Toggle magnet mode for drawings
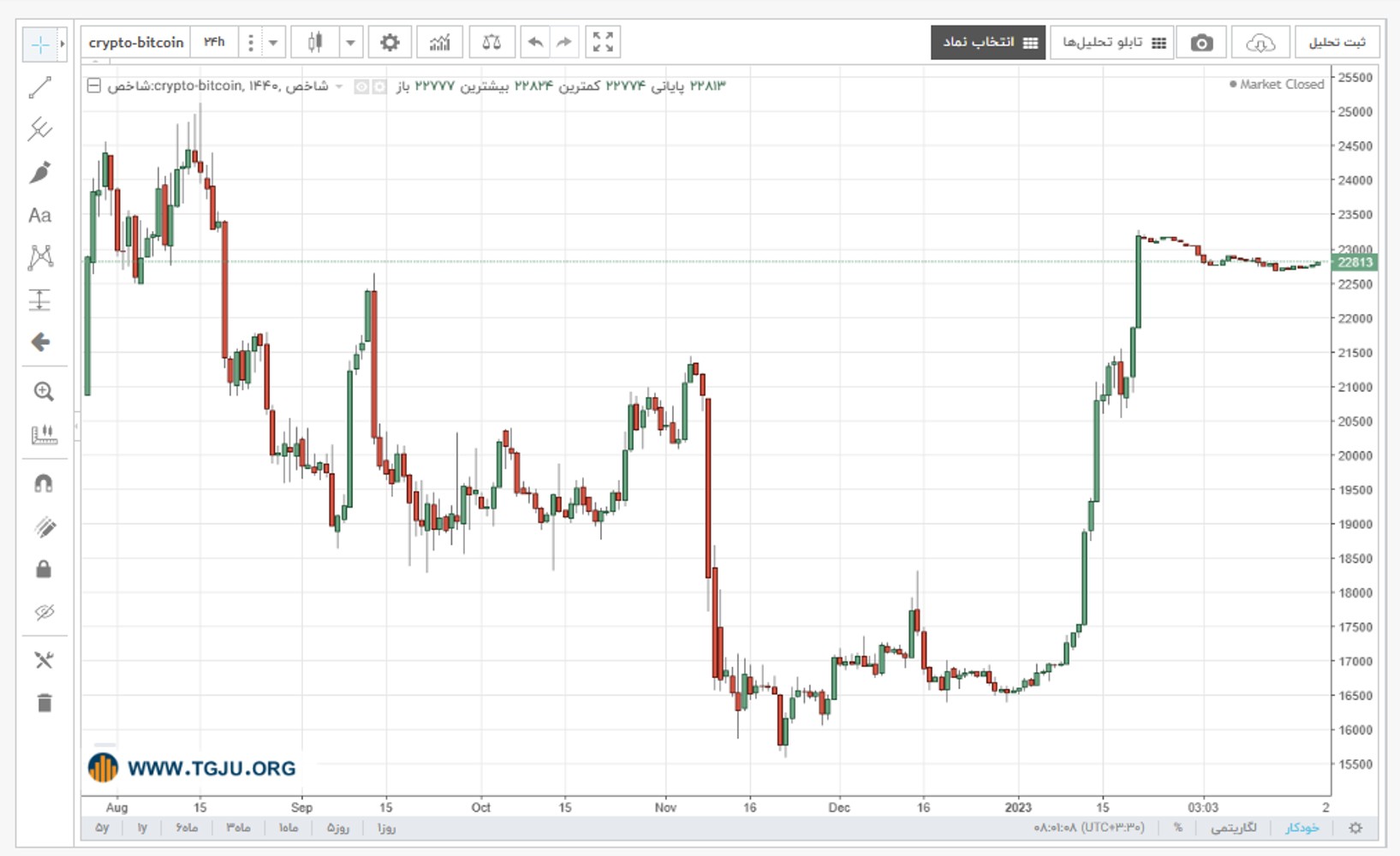Image resolution: width=1400 pixels, height=856 pixels. click(x=44, y=484)
